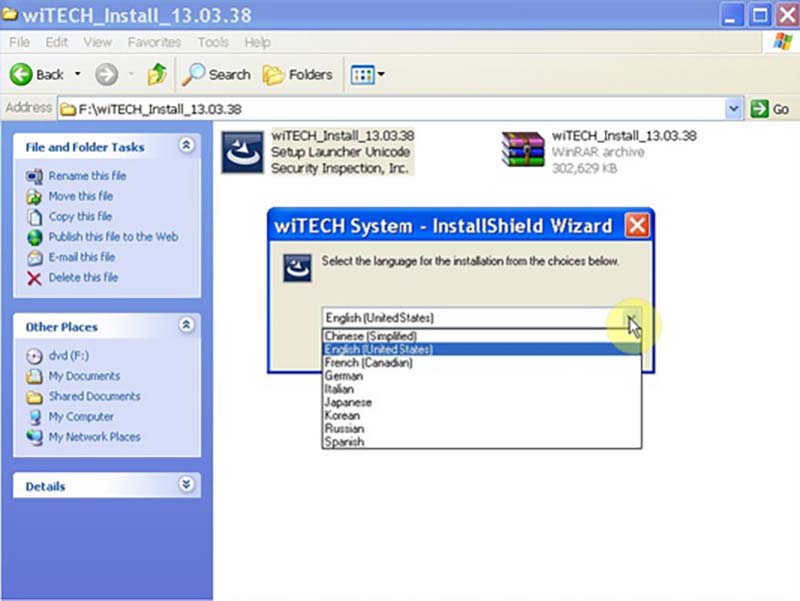Open the Back history dropdown arrow
Screen dimensions: 800x601
click(x=78, y=74)
